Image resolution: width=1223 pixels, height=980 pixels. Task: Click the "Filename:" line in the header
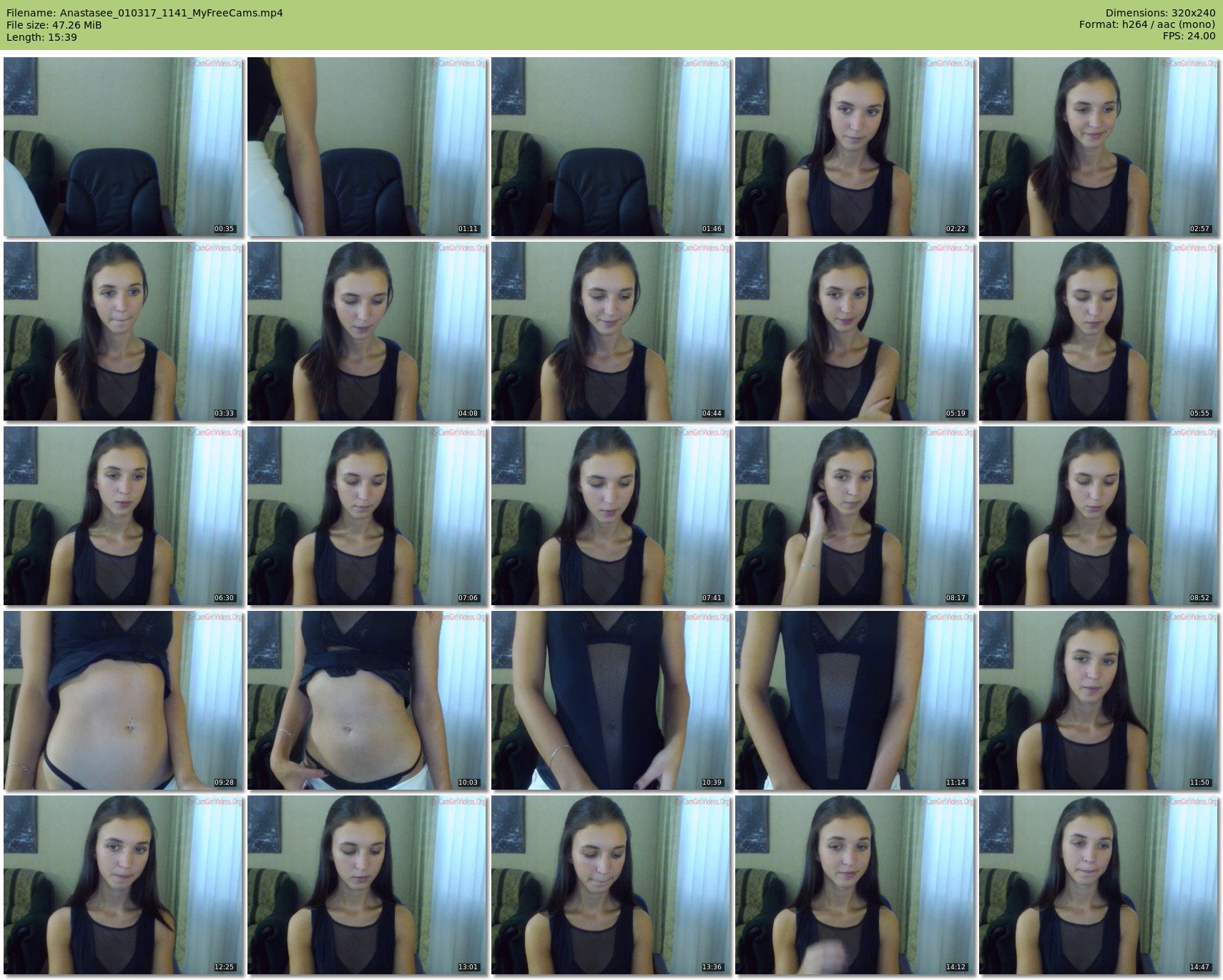[x=144, y=13]
